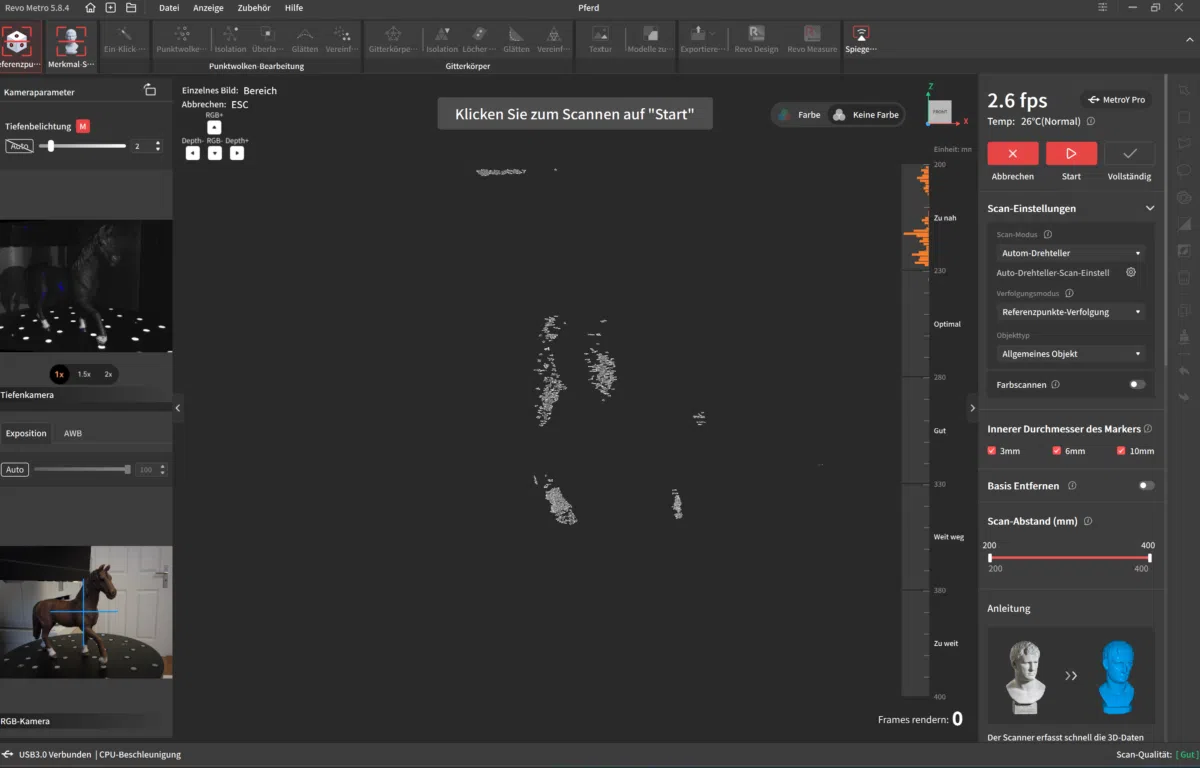Open the Auto-Drehteller-Scan-Einstellungen gear icon

pyautogui.click(x=1131, y=272)
